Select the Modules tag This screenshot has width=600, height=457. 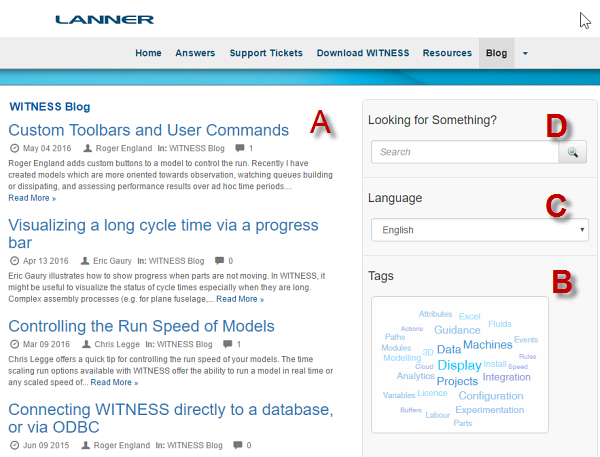[x=396, y=348]
